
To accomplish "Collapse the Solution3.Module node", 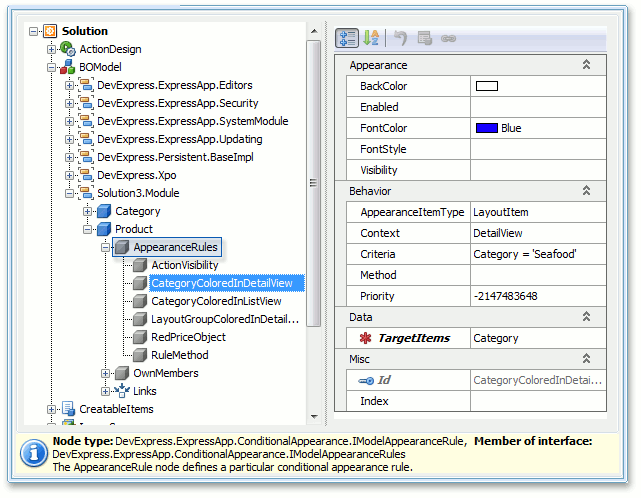I will click(69, 193).
